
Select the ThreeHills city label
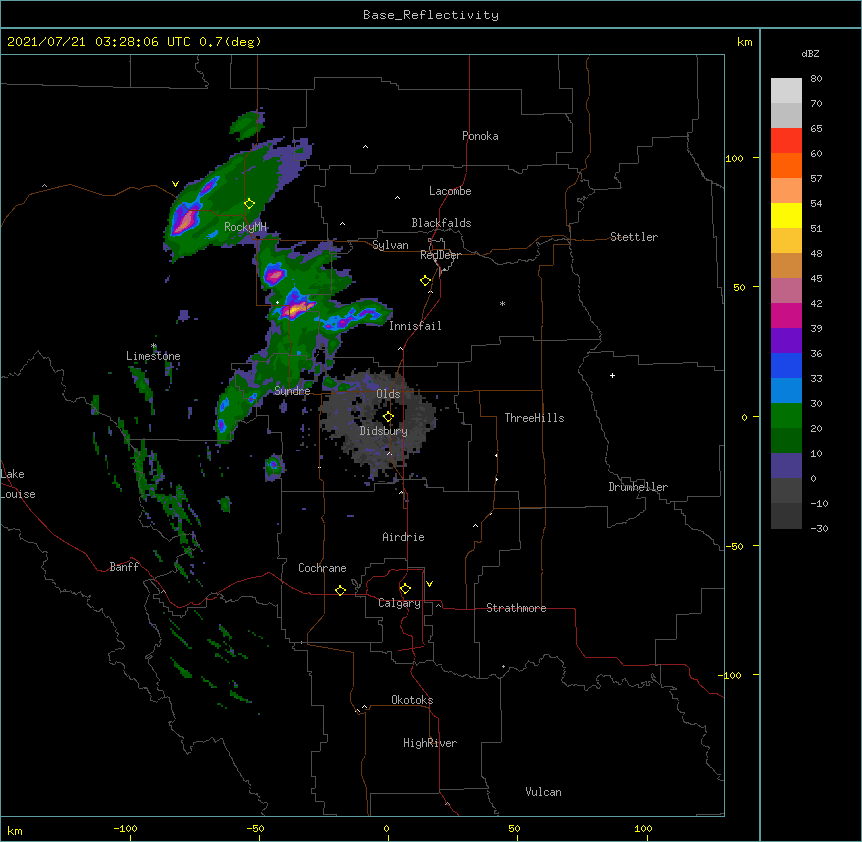pos(534,418)
